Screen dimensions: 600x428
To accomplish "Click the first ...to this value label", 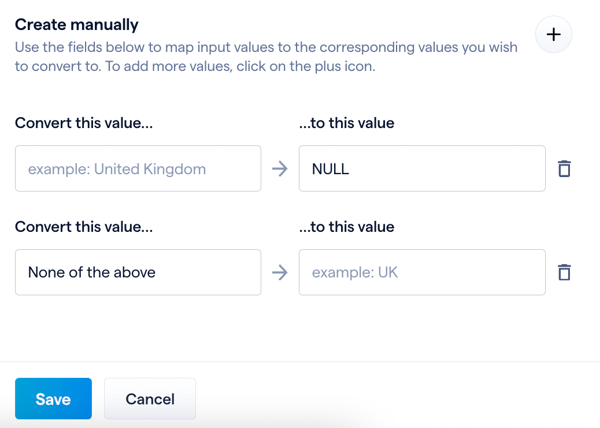I will point(347,123).
